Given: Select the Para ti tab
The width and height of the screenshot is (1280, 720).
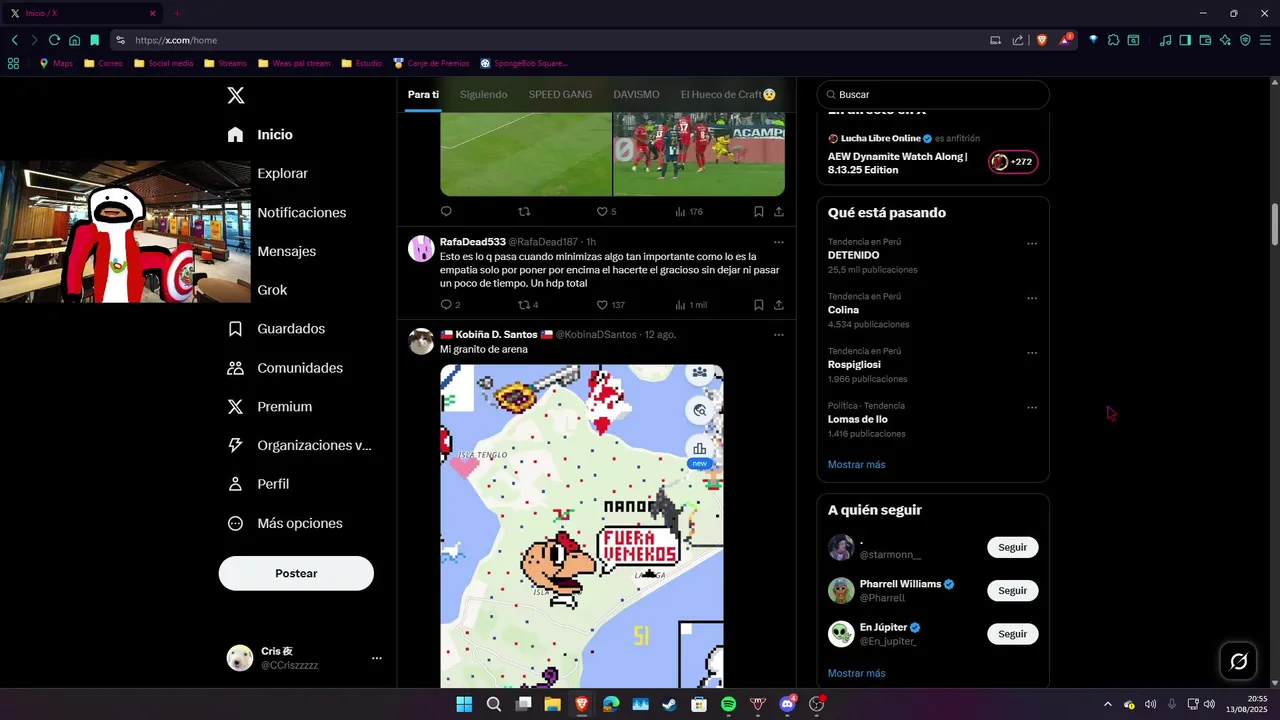Looking at the screenshot, I should click(423, 94).
